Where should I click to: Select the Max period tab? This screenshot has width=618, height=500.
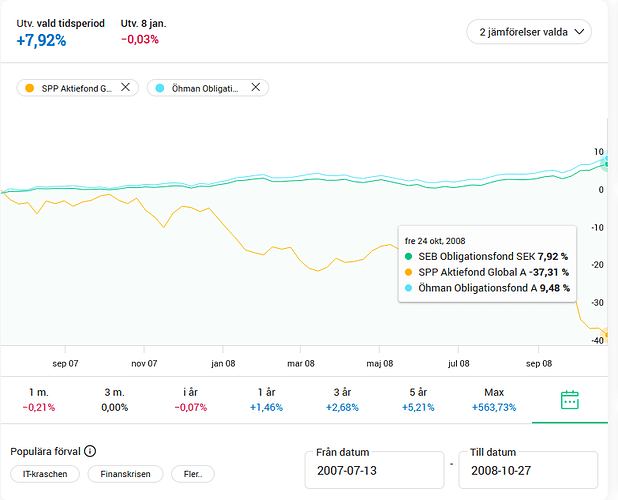tap(494, 400)
